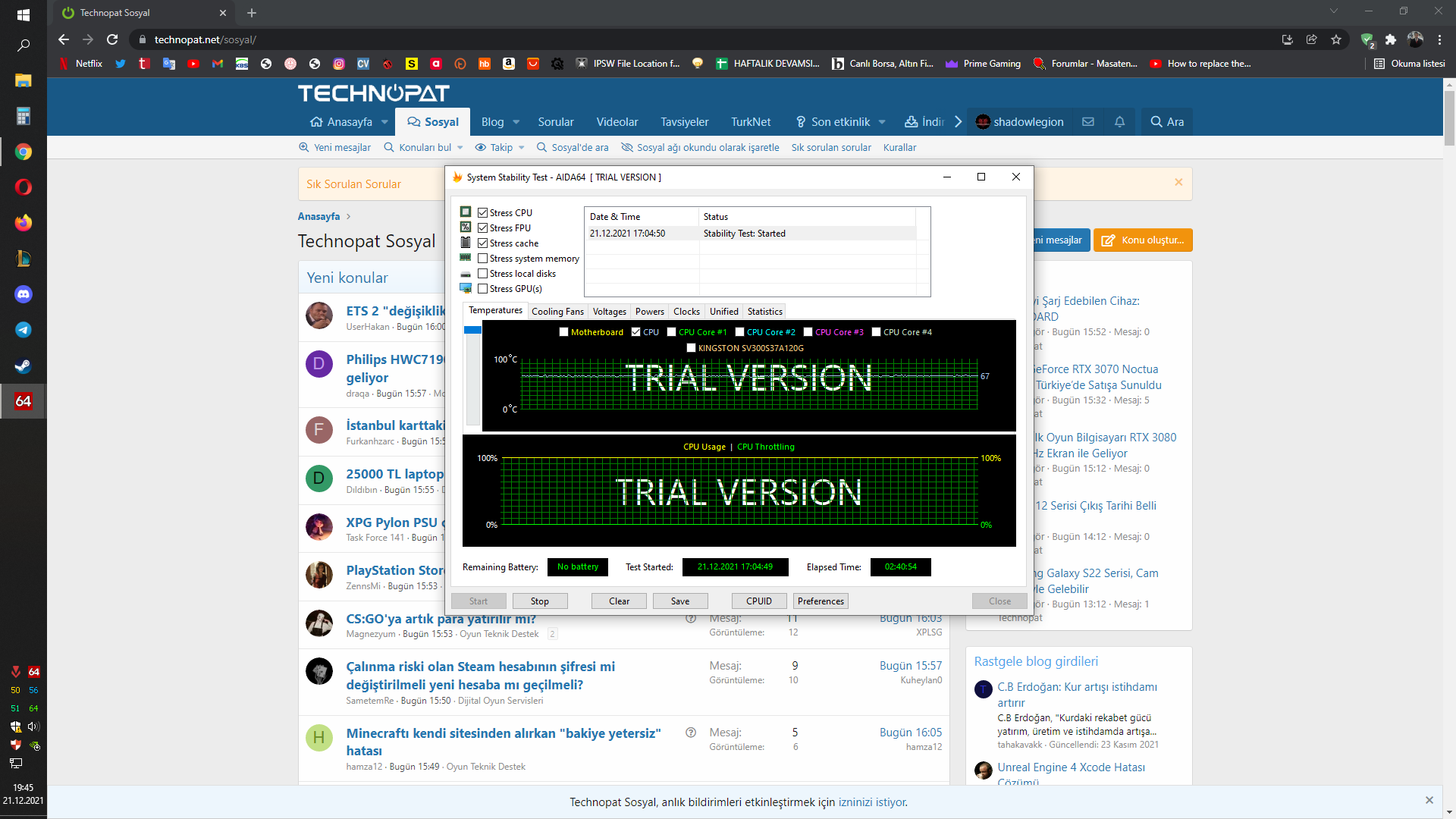Expand the Anasayfa menu dropdown arrow
The height and width of the screenshot is (819, 1456).
pyautogui.click(x=384, y=122)
